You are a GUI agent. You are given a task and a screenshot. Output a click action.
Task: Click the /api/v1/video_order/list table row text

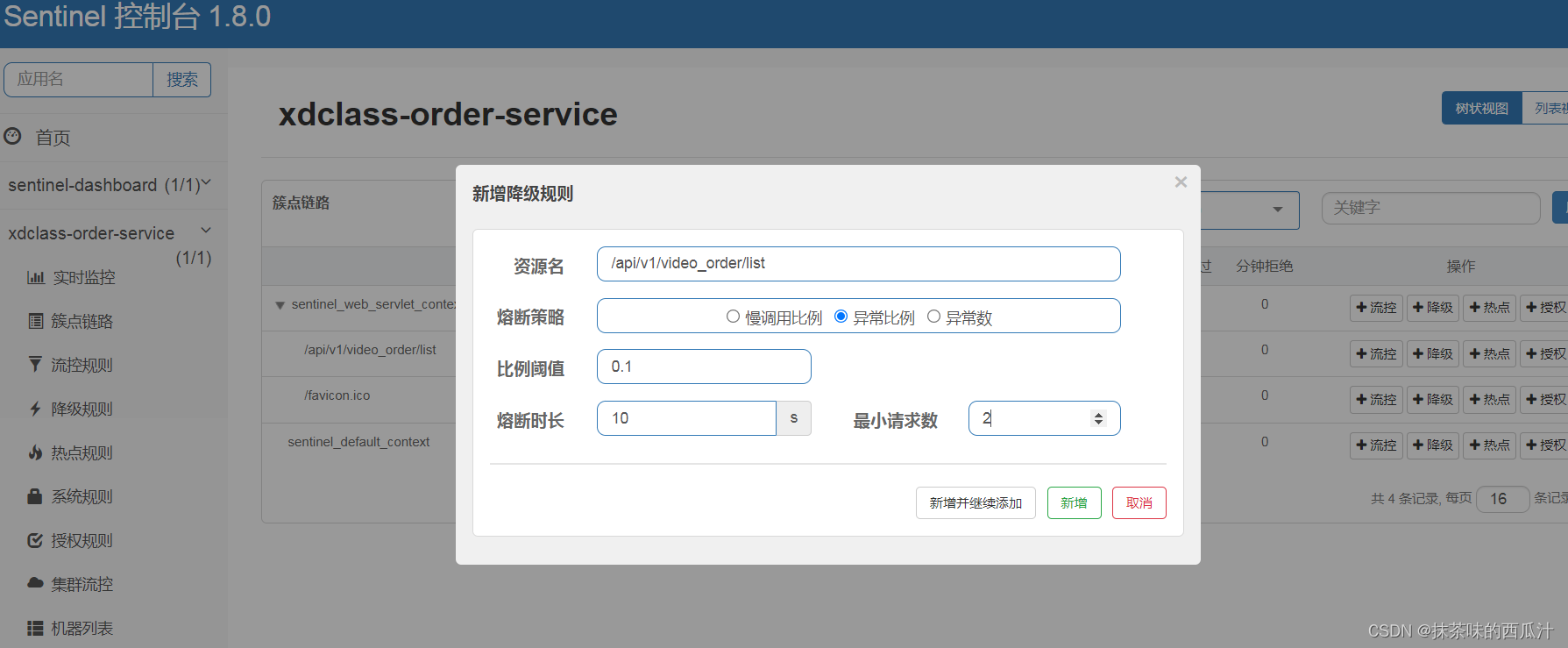tap(370, 350)
